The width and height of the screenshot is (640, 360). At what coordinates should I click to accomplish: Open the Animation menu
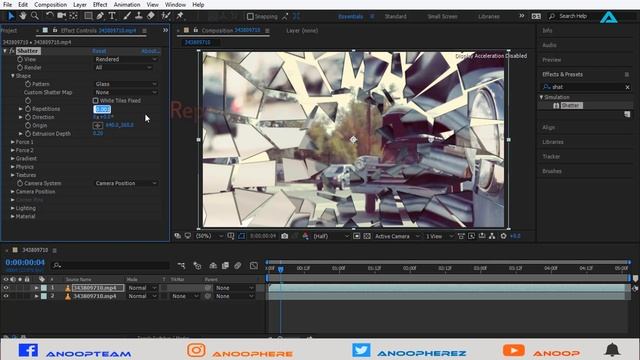coord(127,4)
